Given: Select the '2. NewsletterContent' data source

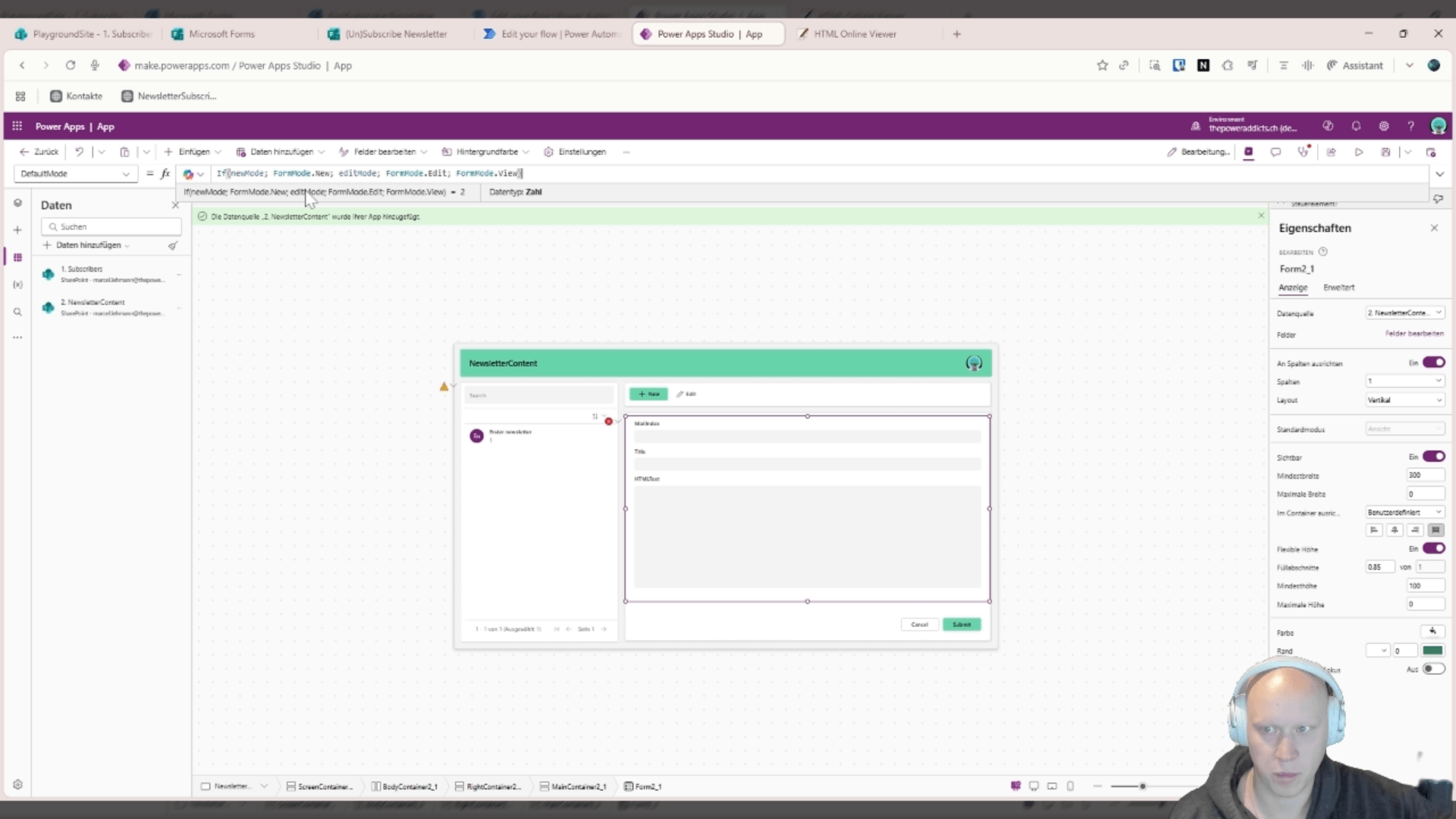Looking at the screenshot, I should 111,307.
